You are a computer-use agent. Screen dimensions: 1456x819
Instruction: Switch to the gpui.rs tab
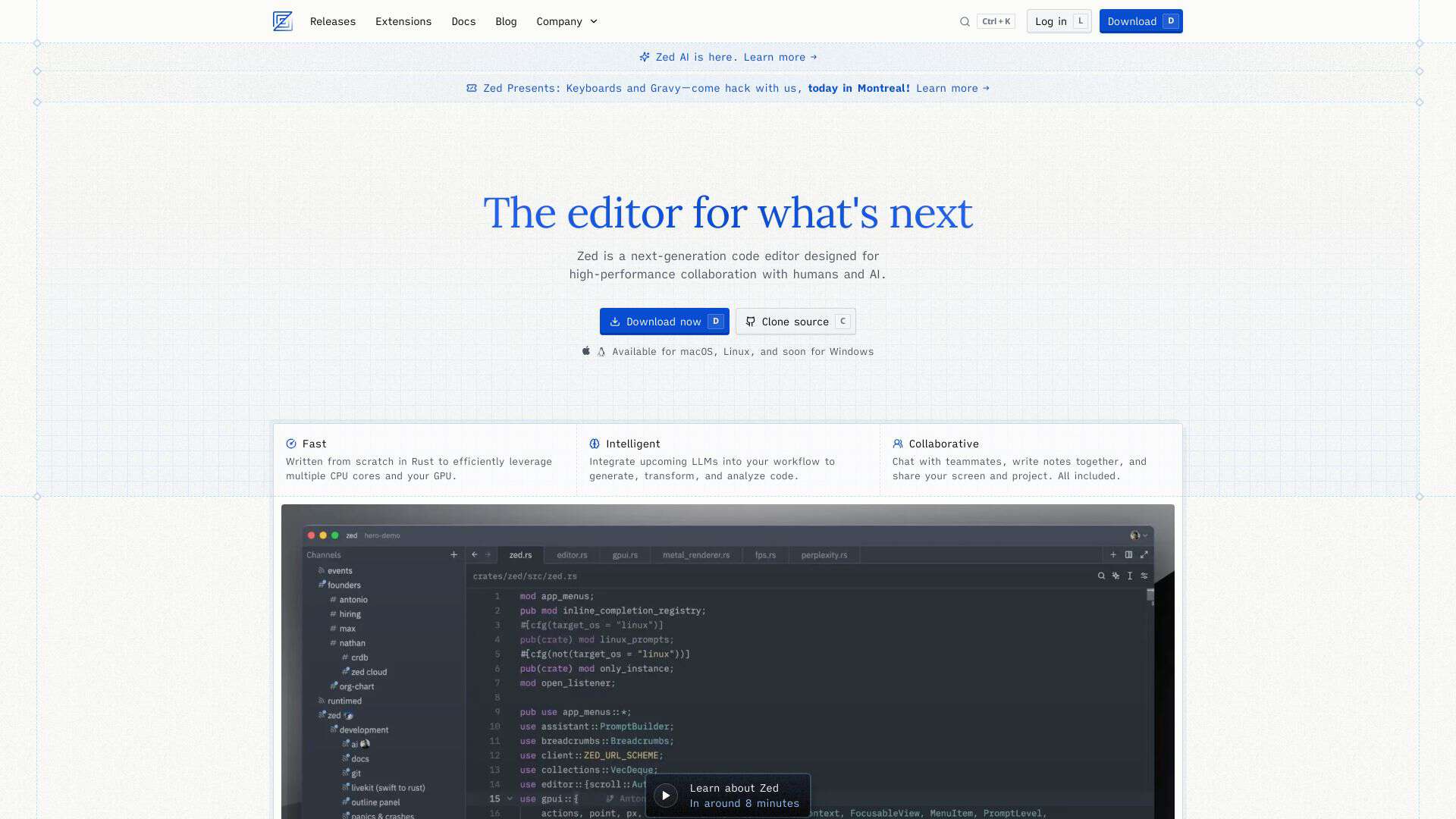coord(626,555)
